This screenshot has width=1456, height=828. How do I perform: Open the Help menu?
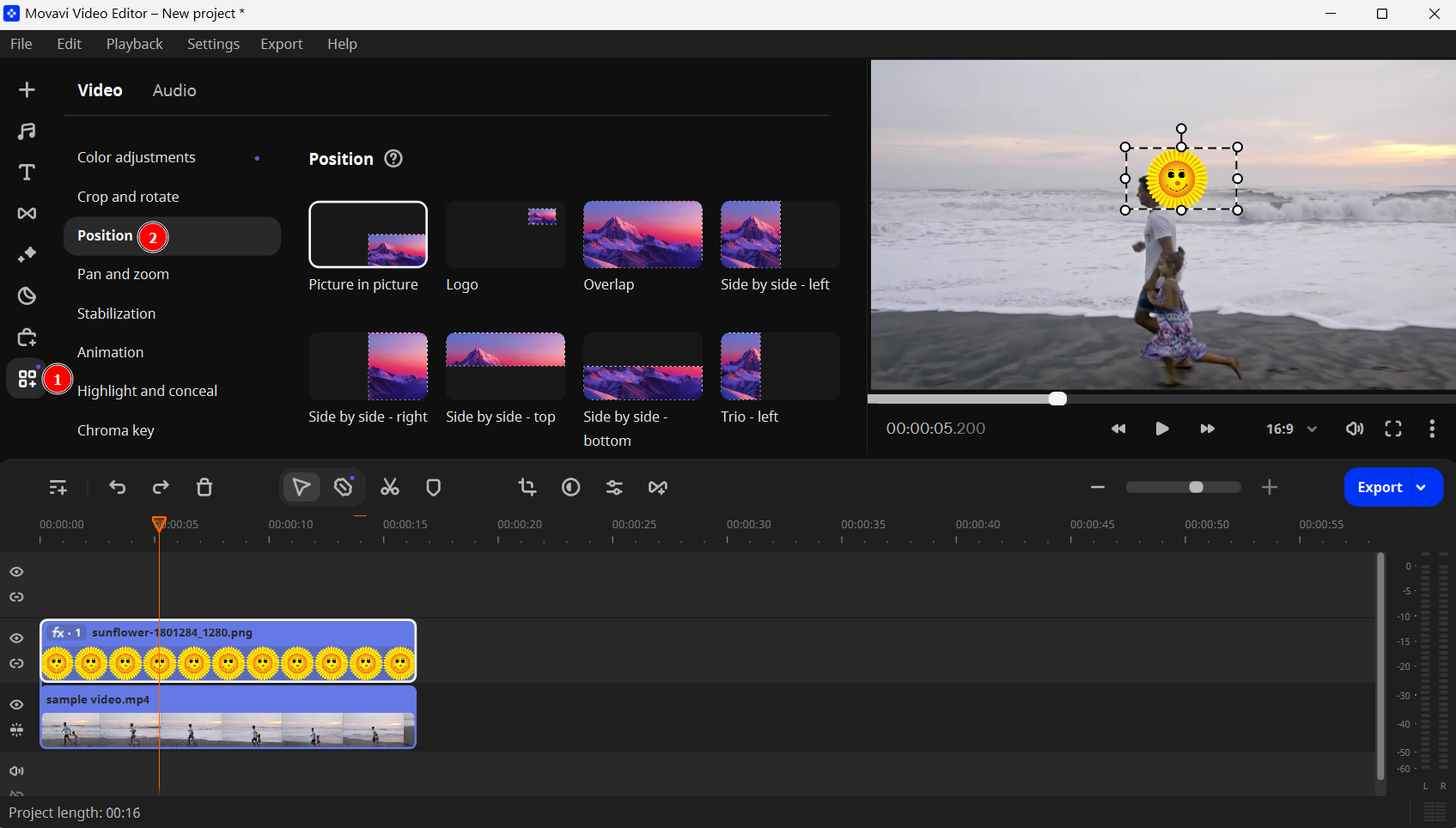(342, 44)
